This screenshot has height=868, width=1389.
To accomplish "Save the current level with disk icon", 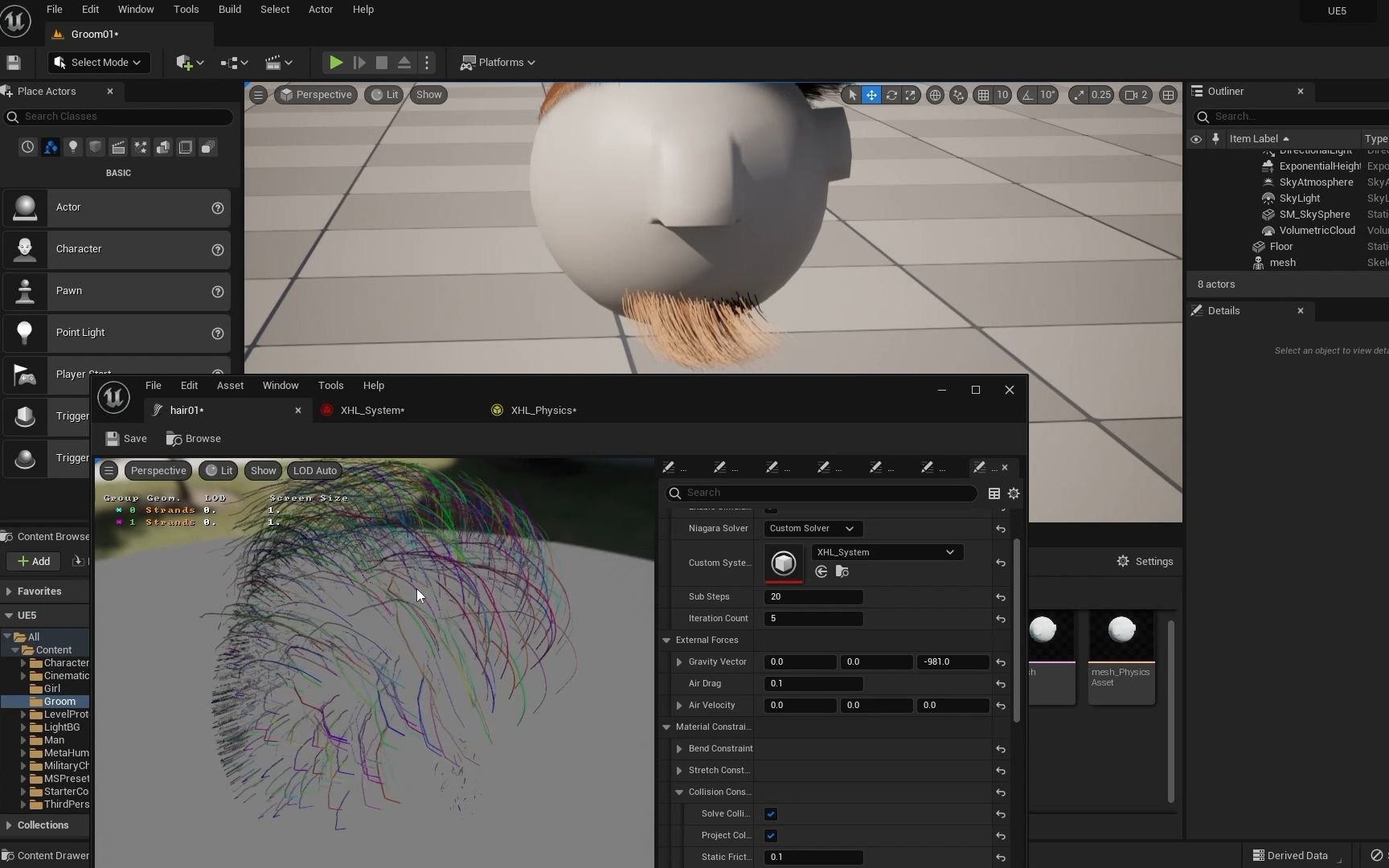I will click(x=13, y=63).
